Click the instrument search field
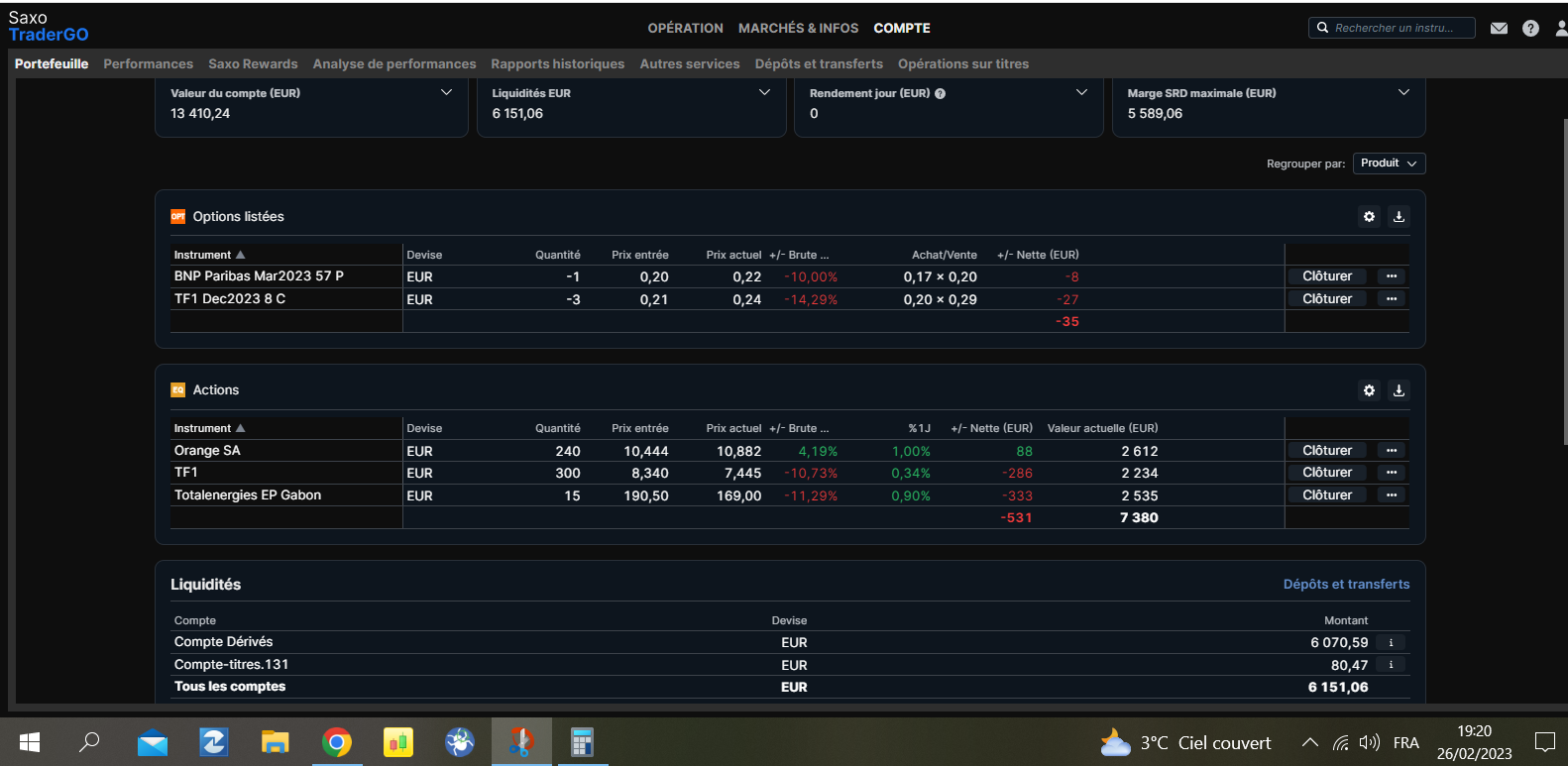Viewport: 1568px width, 766px height. point(1399,28)
